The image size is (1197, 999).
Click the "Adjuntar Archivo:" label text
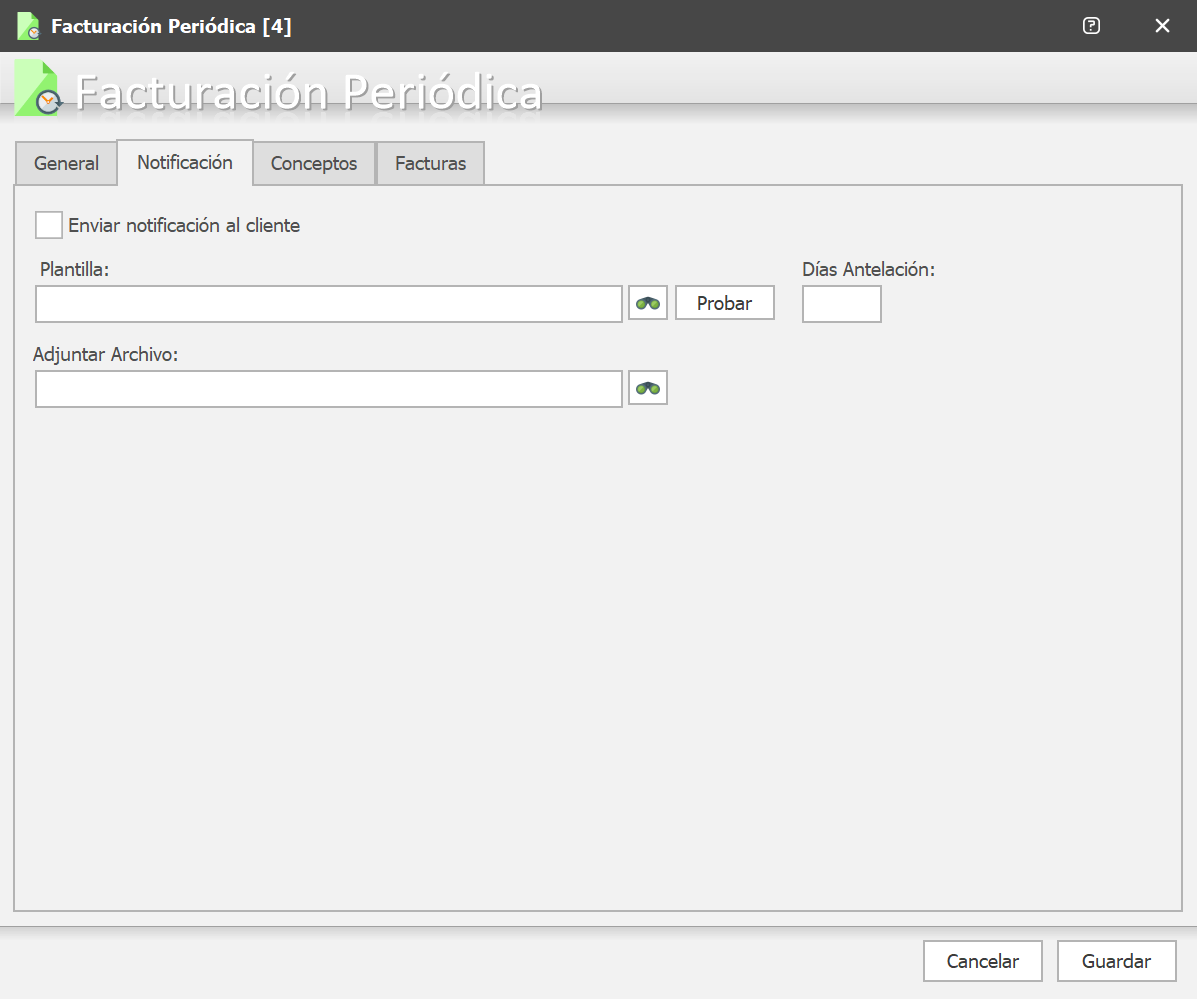tap(105, 354)
